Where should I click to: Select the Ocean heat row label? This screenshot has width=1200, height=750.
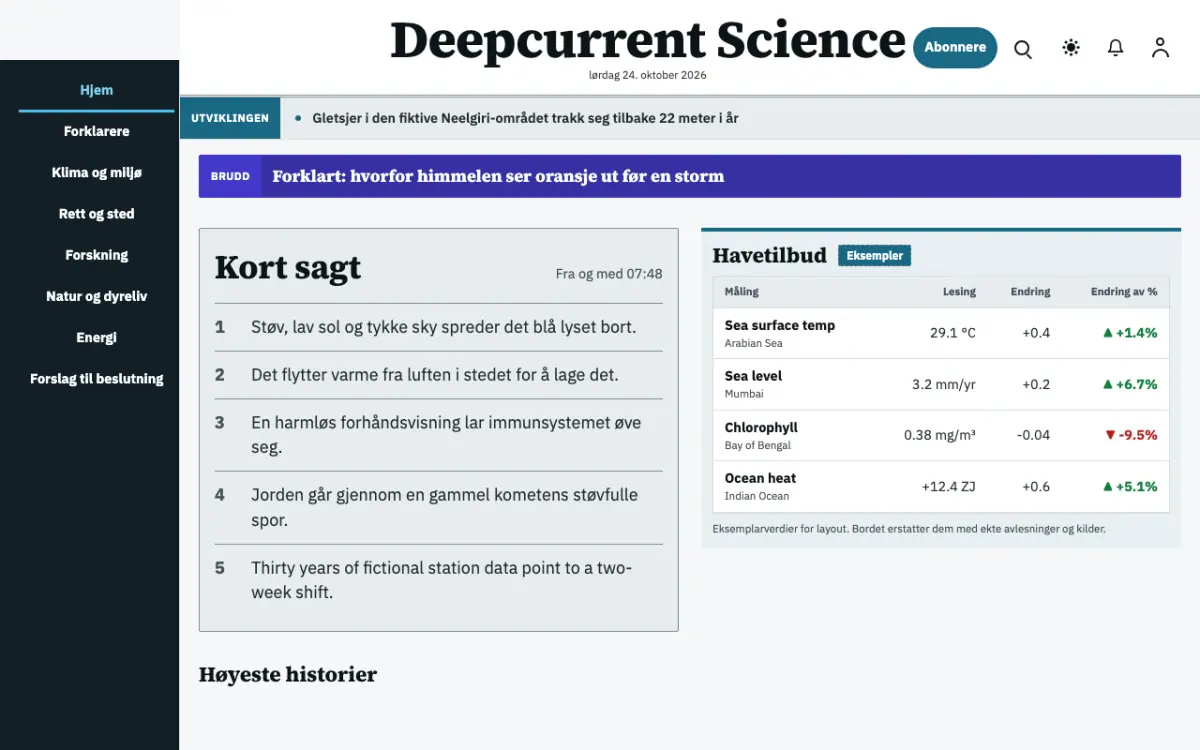point(760,478)
